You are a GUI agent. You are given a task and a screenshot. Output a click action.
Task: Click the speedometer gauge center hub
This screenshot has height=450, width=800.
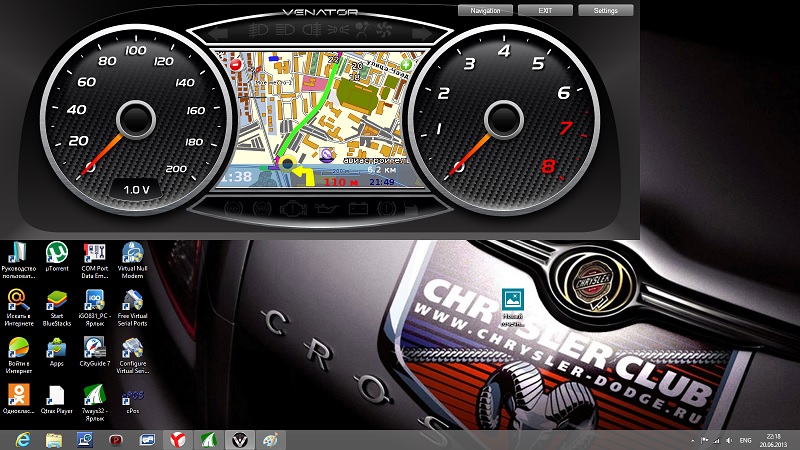[136, 119]
